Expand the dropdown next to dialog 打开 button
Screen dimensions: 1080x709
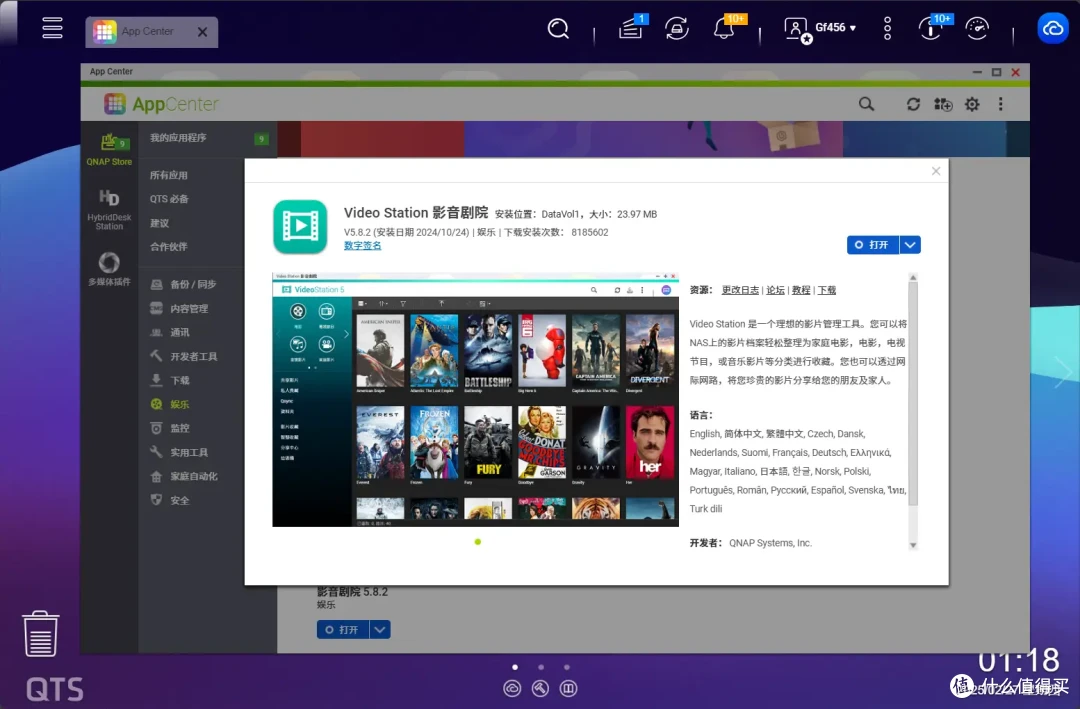[x=911, y=245]
